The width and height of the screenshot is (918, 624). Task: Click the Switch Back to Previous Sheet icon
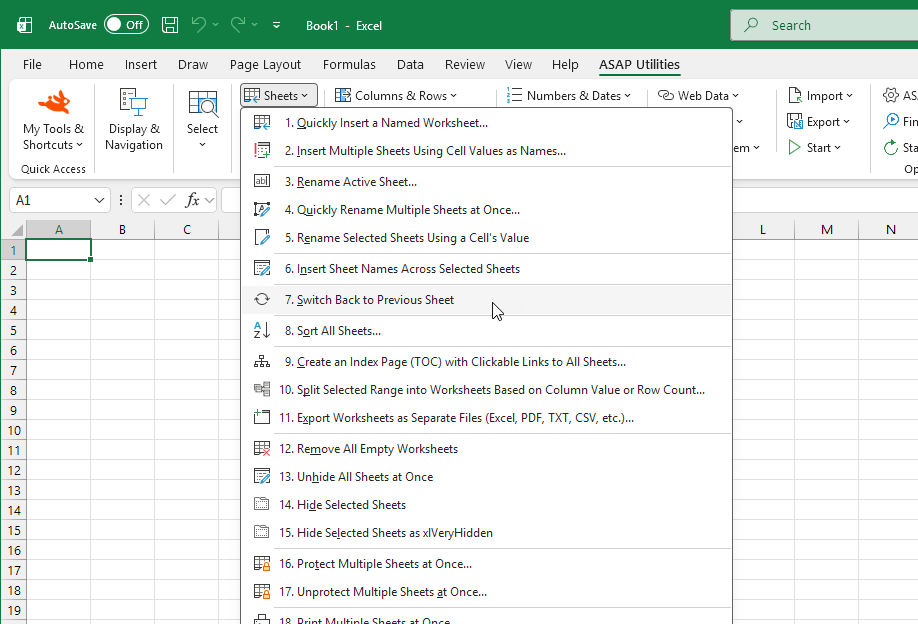261,299
